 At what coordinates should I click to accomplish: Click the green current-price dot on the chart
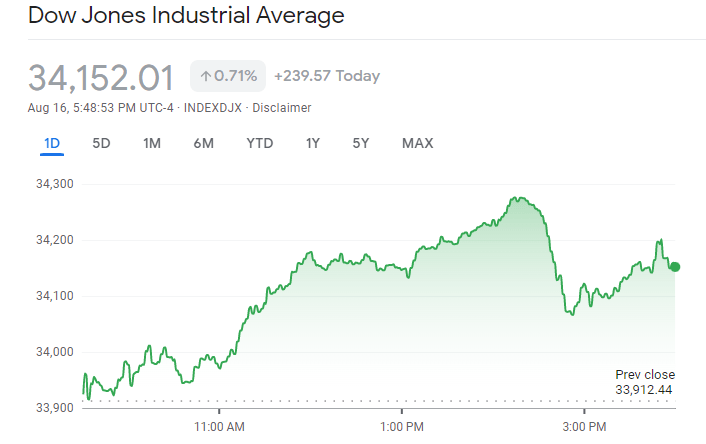(675, 267)
